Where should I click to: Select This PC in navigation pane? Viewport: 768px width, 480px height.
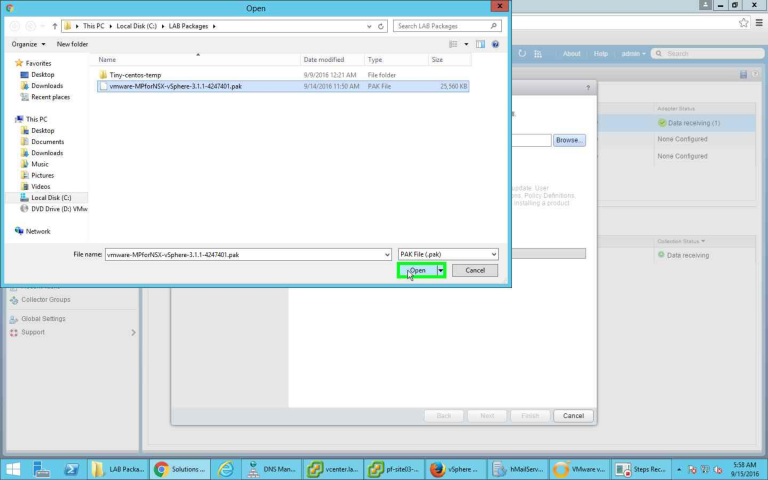36,119
